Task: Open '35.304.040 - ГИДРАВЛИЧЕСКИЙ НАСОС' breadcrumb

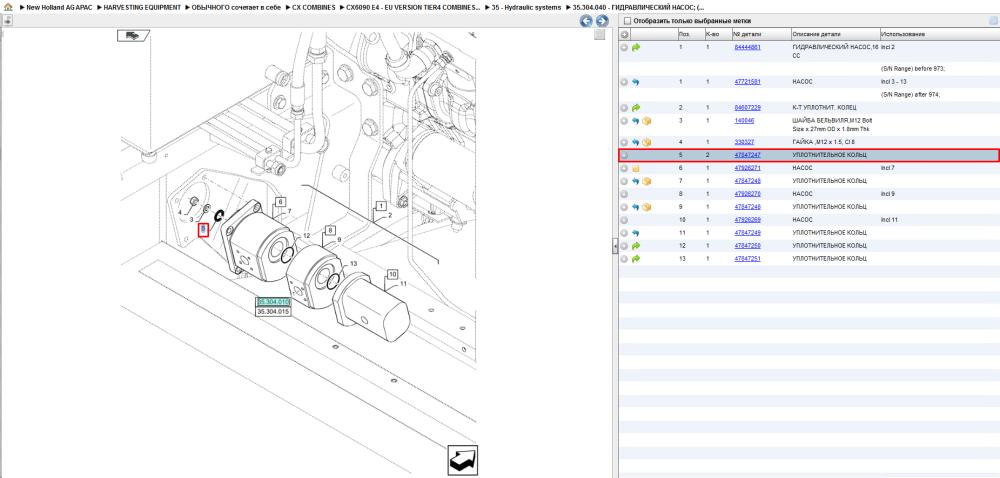Action: coord(638,8)
